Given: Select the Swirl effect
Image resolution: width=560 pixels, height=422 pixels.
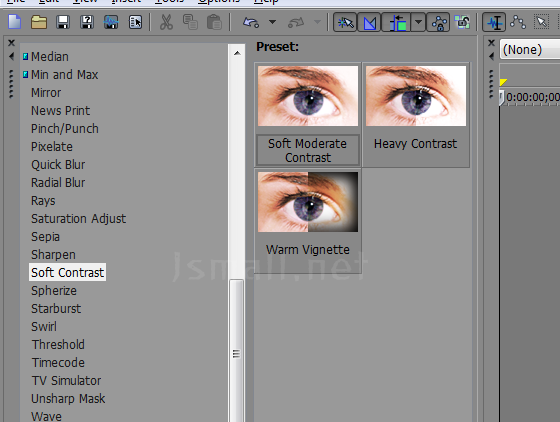Looking at the screenshot, I should coord(44,326).
